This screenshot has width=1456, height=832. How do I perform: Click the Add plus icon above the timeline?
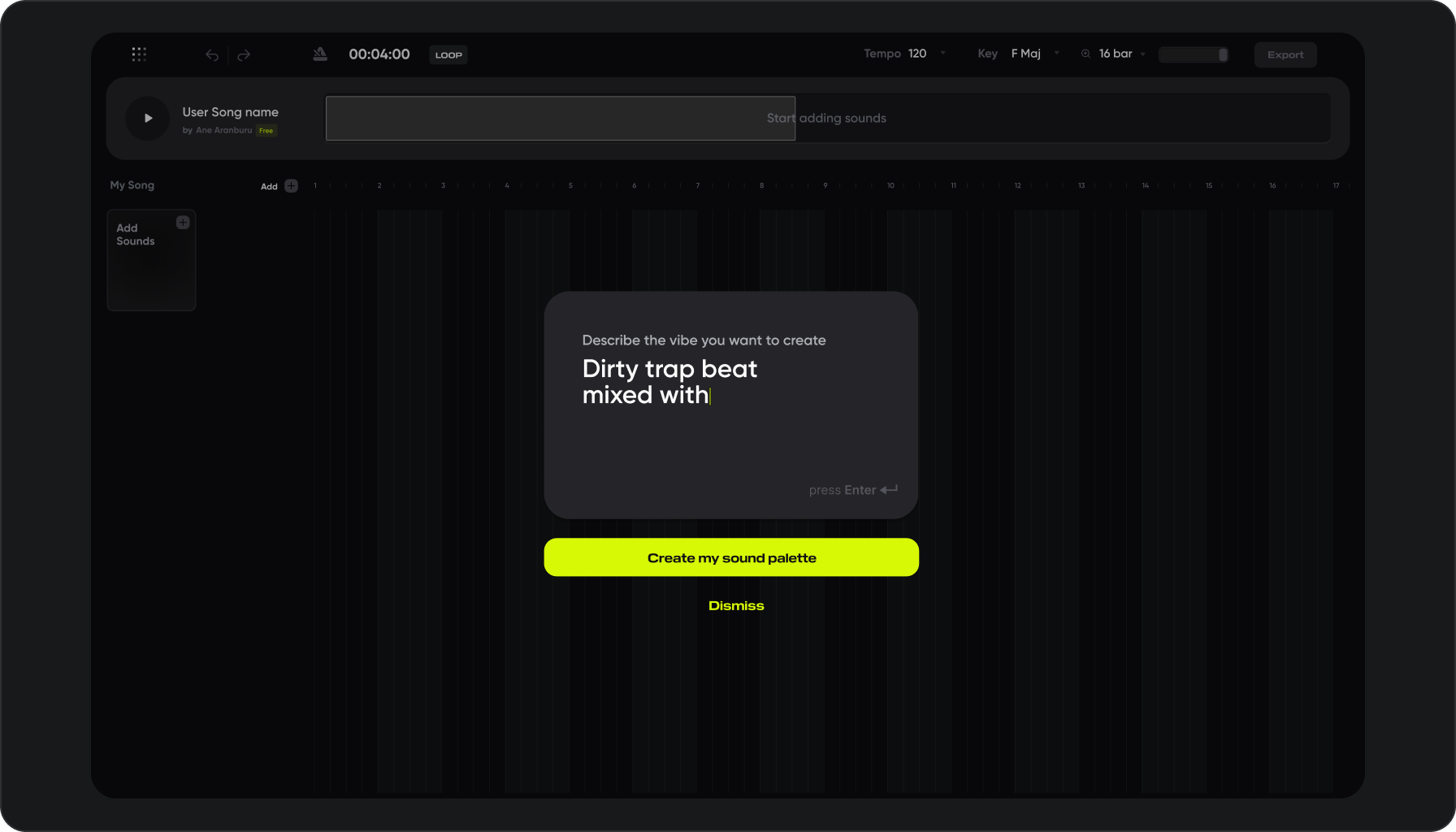point(292,185)
